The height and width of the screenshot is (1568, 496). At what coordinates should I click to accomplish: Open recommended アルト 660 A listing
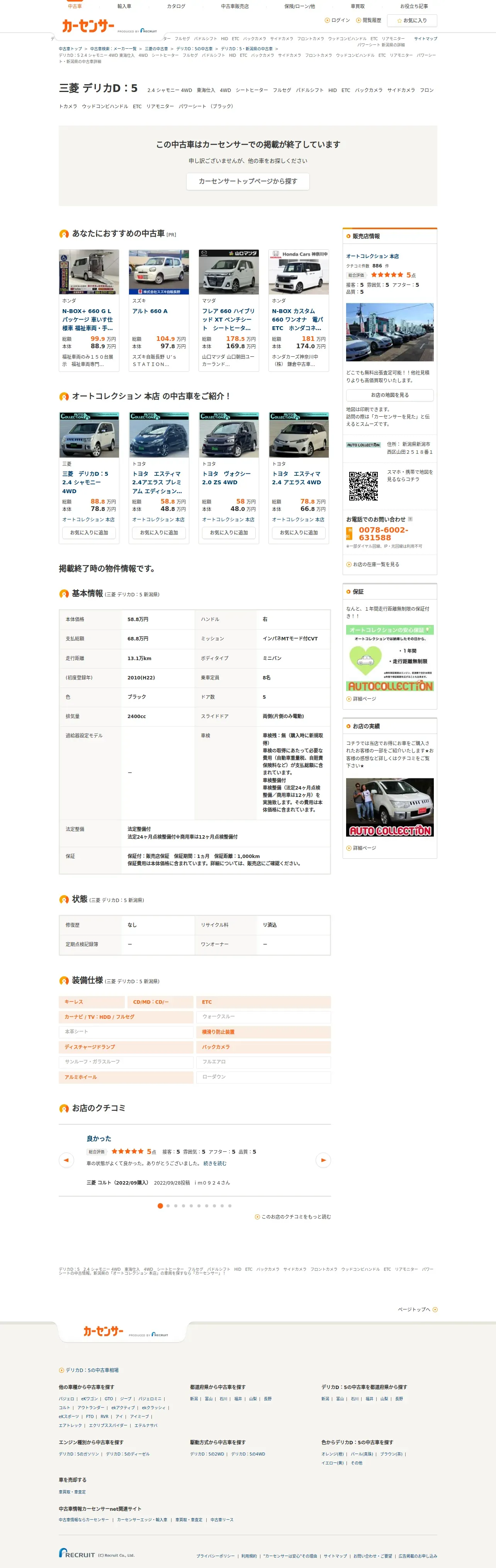coord(150,311)
